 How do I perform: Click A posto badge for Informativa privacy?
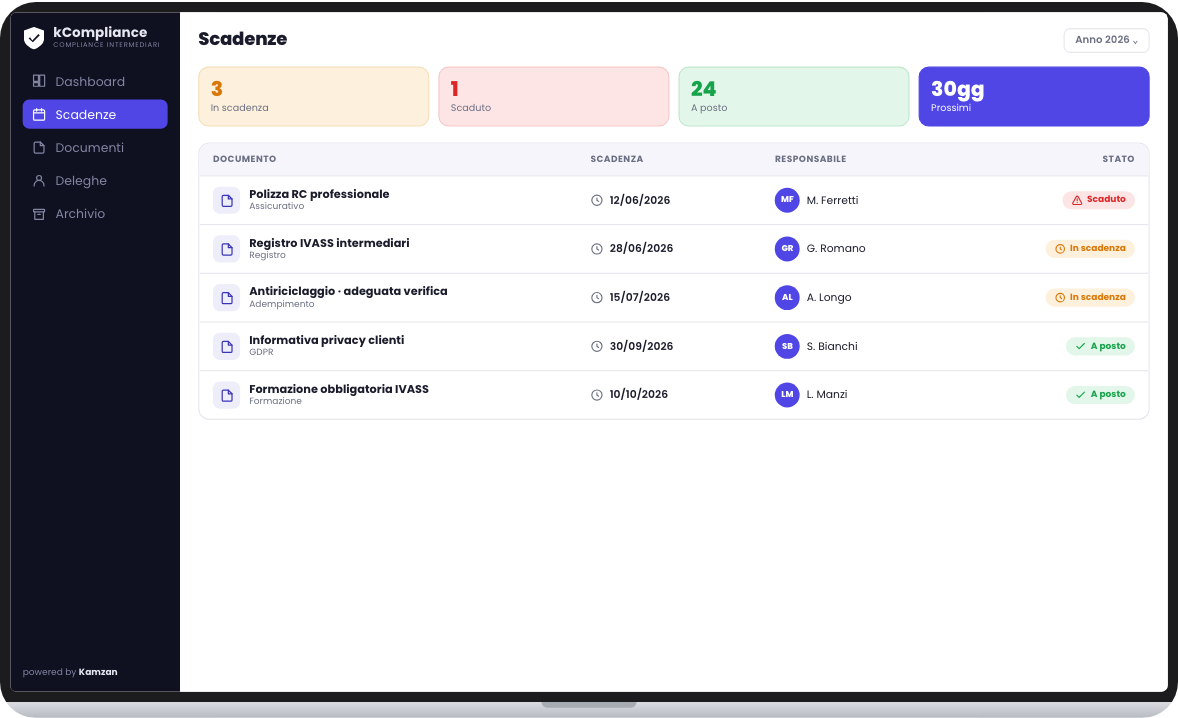(x=1100, y=346)
